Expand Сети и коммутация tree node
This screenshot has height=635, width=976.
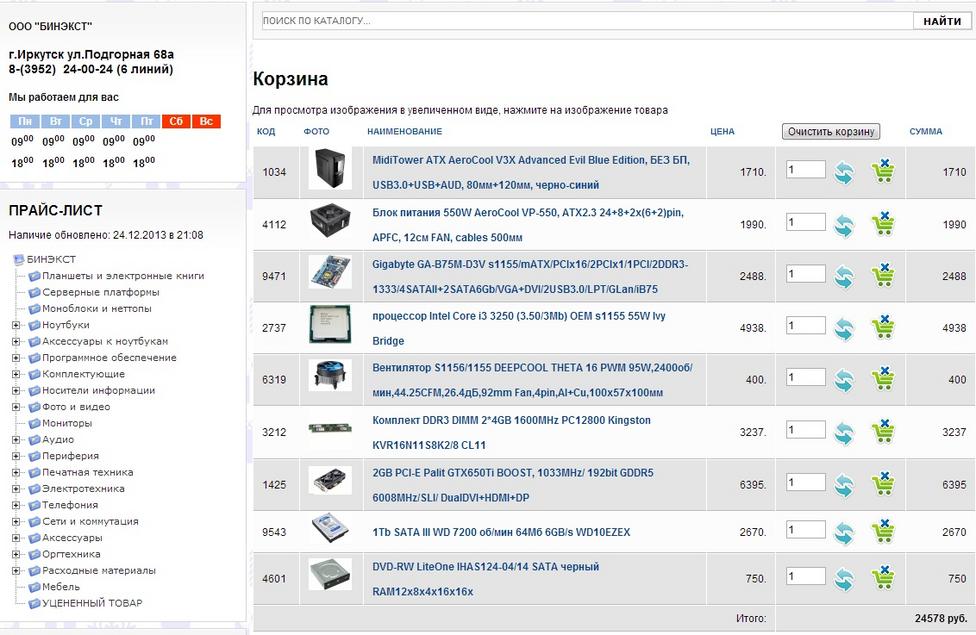16,522
